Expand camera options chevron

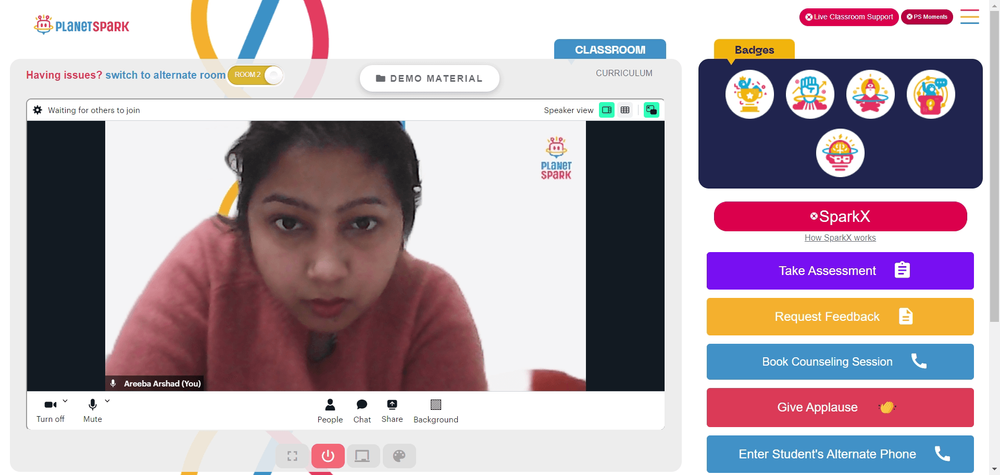click(65, 400)
